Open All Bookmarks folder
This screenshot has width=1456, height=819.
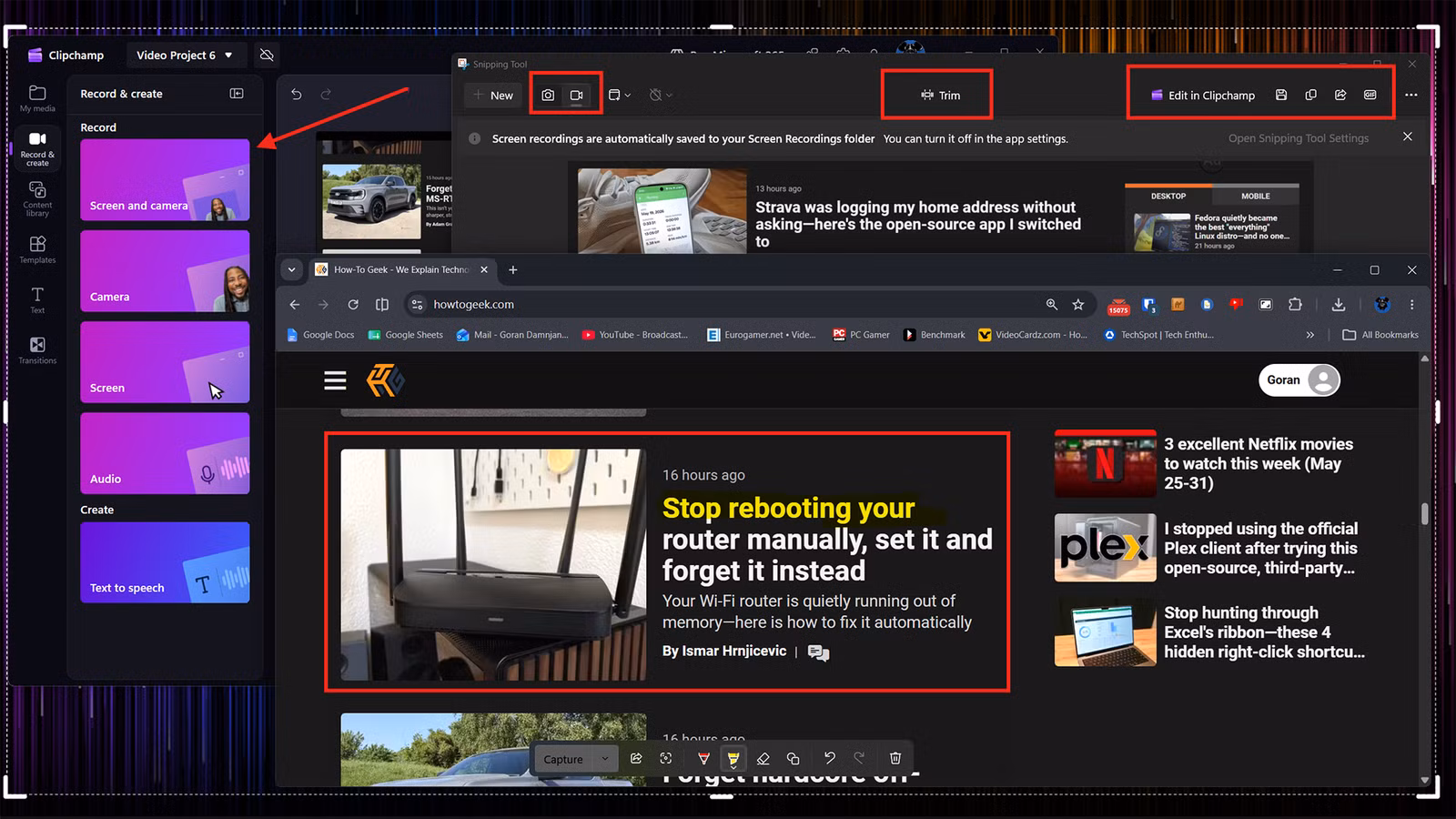(1380, 335)
